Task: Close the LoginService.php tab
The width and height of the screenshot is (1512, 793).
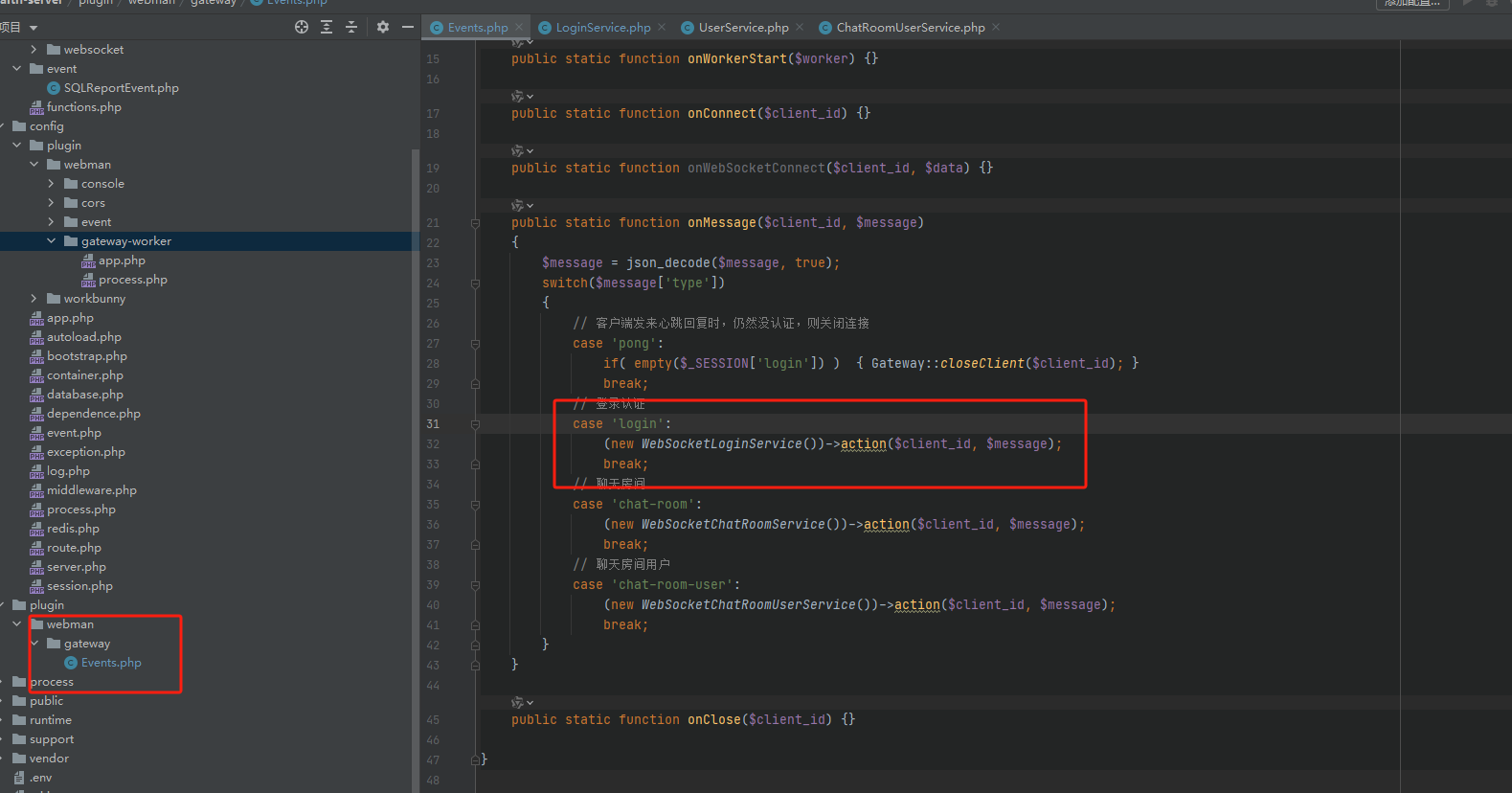Action: [662, 28]
